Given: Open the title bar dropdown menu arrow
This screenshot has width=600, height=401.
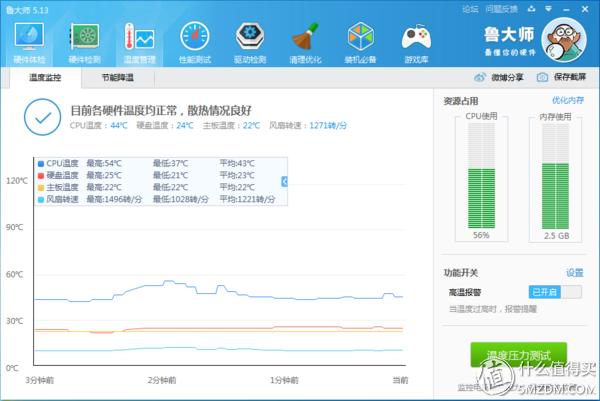Looking at the screenshot, I should (x=548, y=8).
